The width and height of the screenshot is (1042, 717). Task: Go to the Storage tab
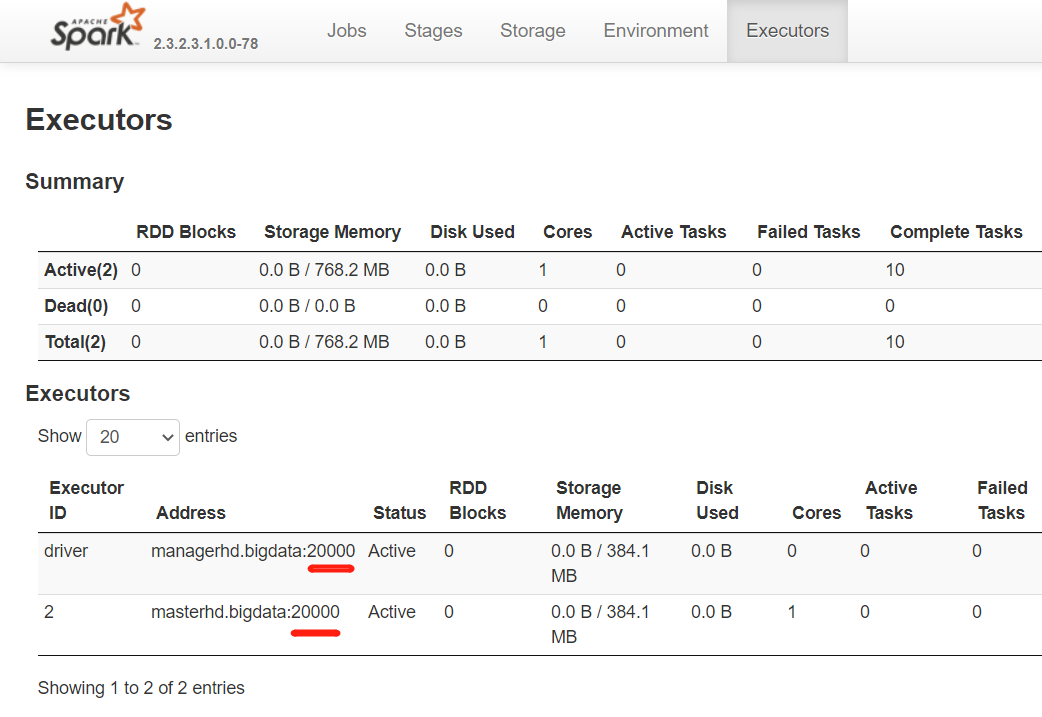pyautogui.click(x=532, y=31)
